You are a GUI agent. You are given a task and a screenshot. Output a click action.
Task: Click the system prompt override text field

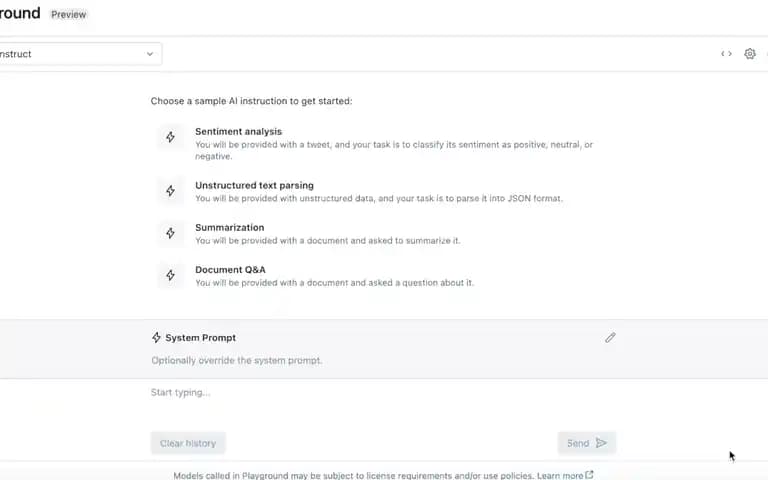coord(383,360)
